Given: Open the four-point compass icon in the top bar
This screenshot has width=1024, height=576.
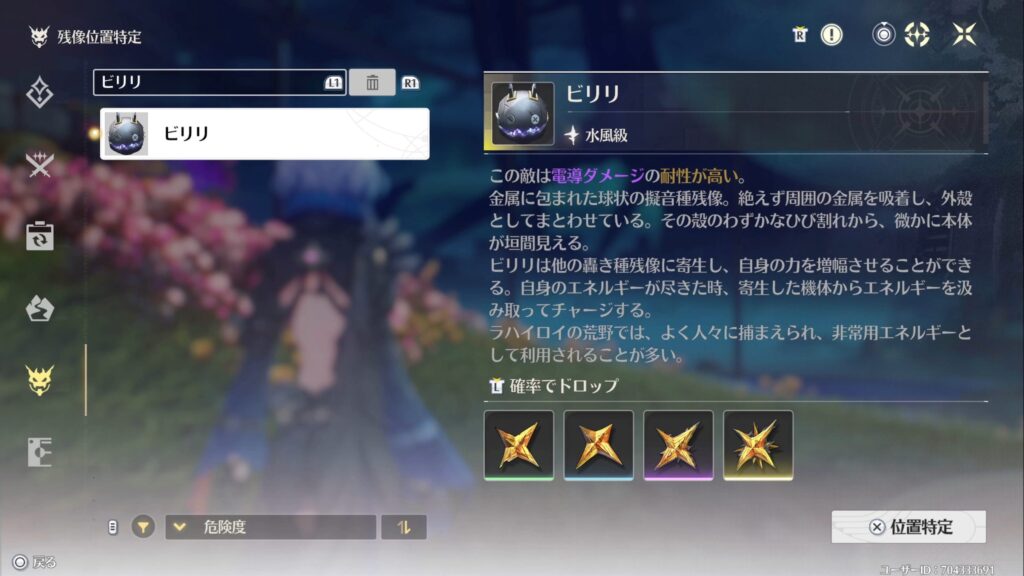Looking at the screenshot, I should point(917,34).
